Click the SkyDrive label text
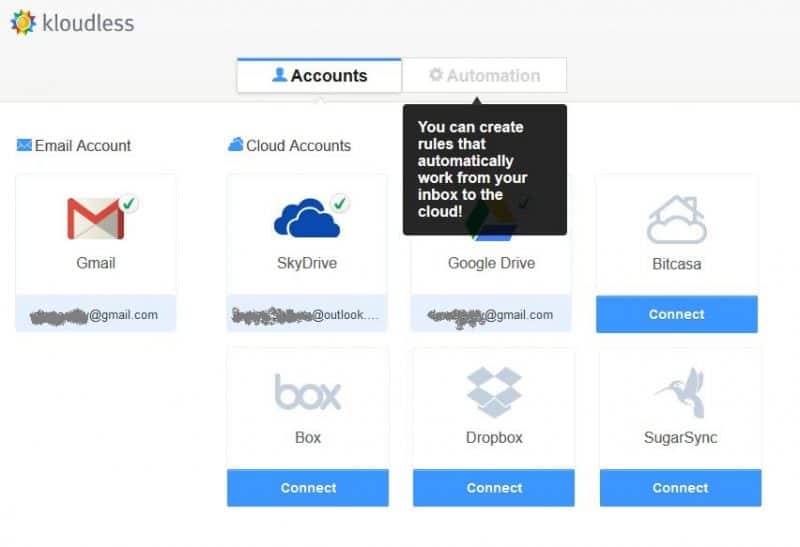This screenshot has height=547, width=800. click(x=307, y=263)
